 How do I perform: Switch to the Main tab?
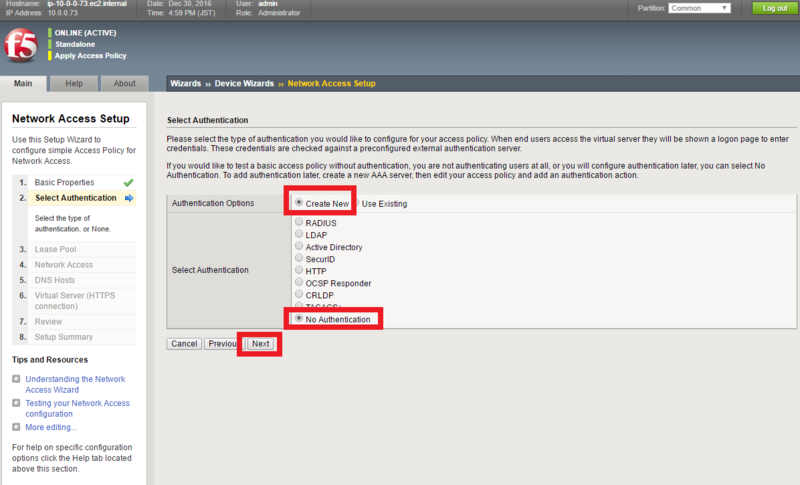(23, 84)
